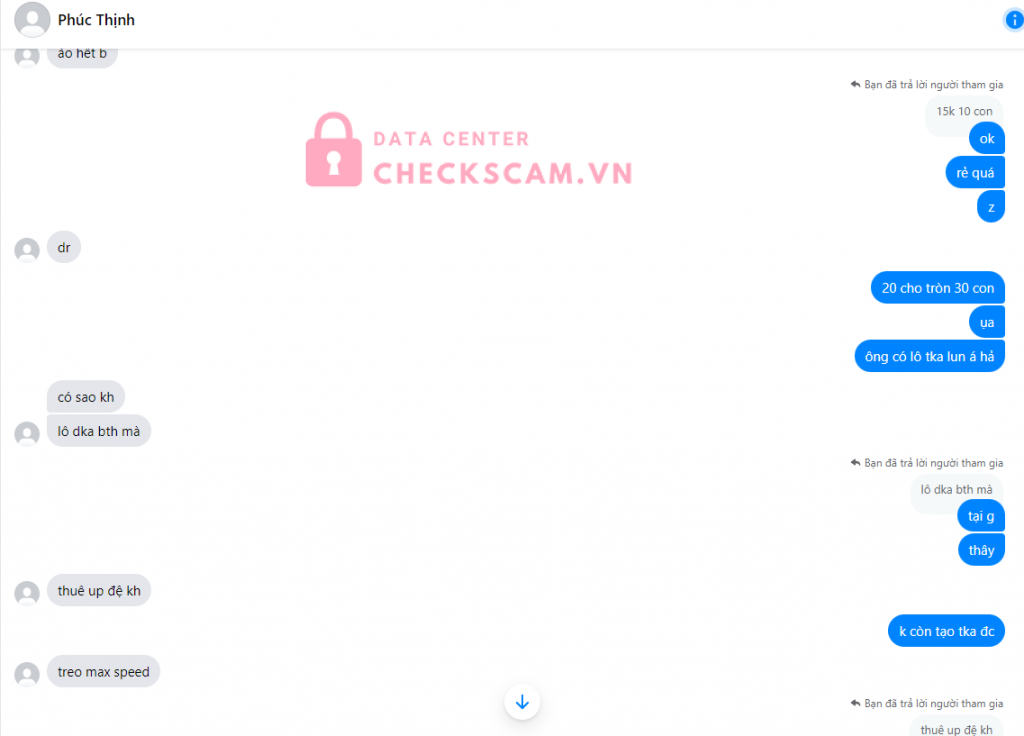Select the '20 cho tròn 30 con' message

point(937,288)
